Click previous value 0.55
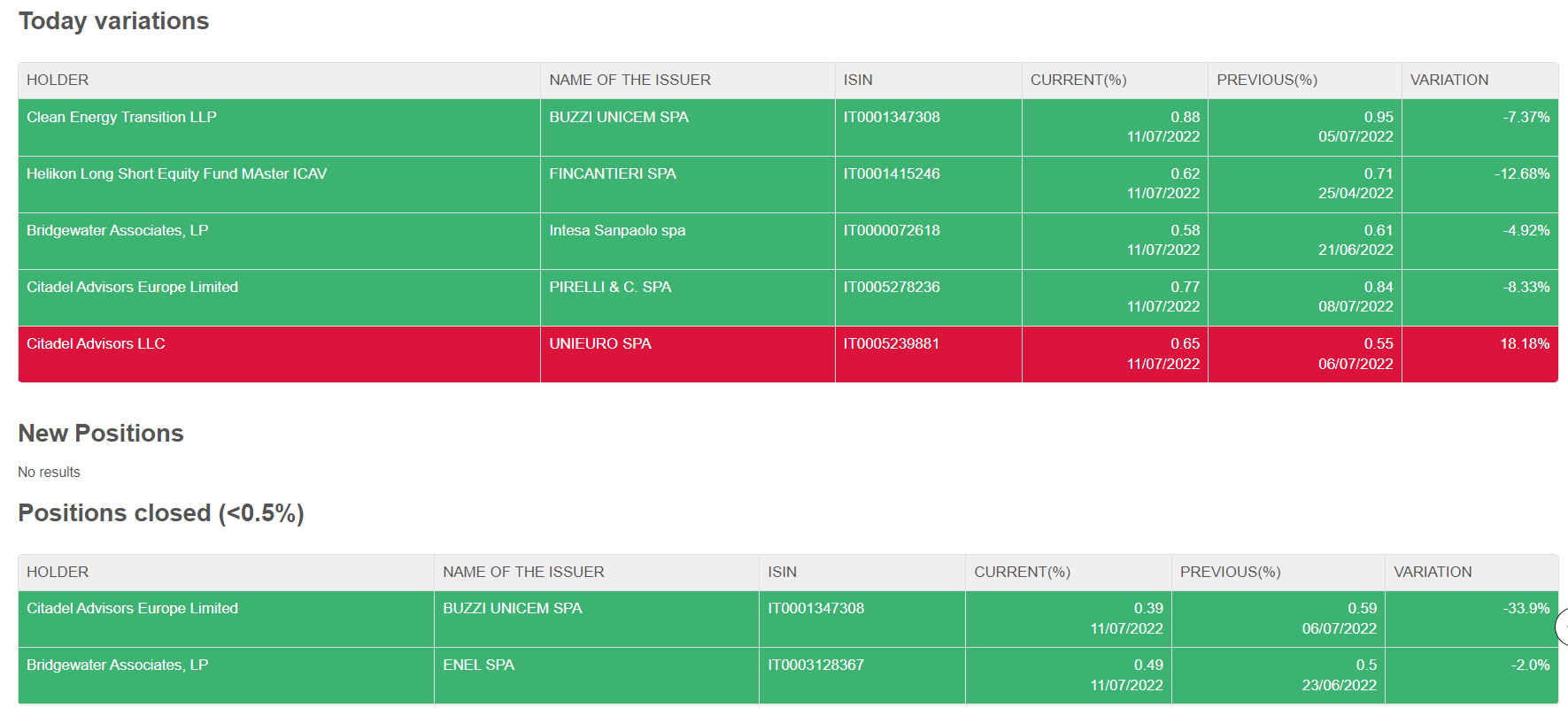The image size is (1568, 708). point(1379,343)
